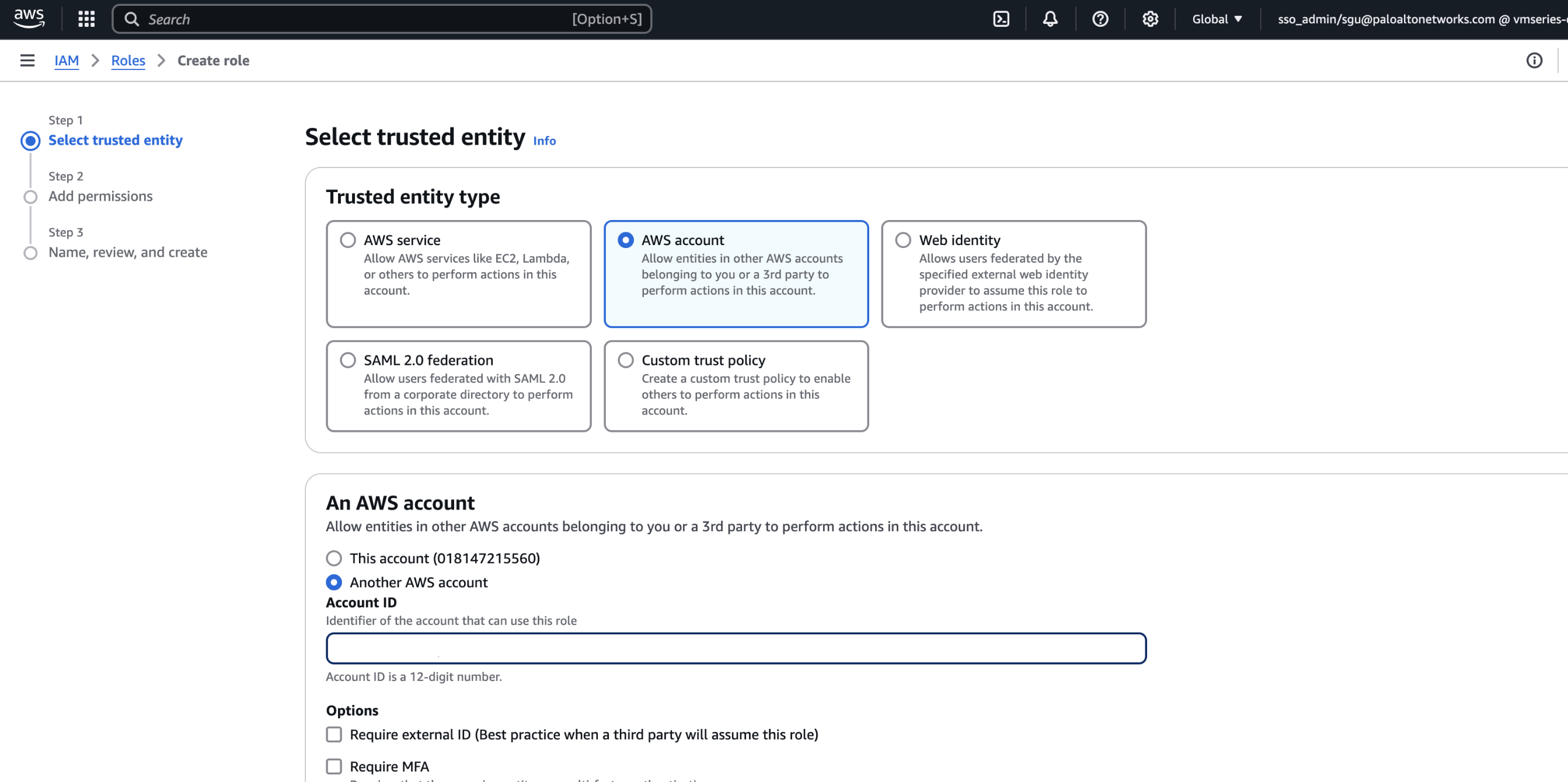Screen dimensions: 1568x782
Task: Go to IAM breadcrumb link
Action: (x=67, y=60)
